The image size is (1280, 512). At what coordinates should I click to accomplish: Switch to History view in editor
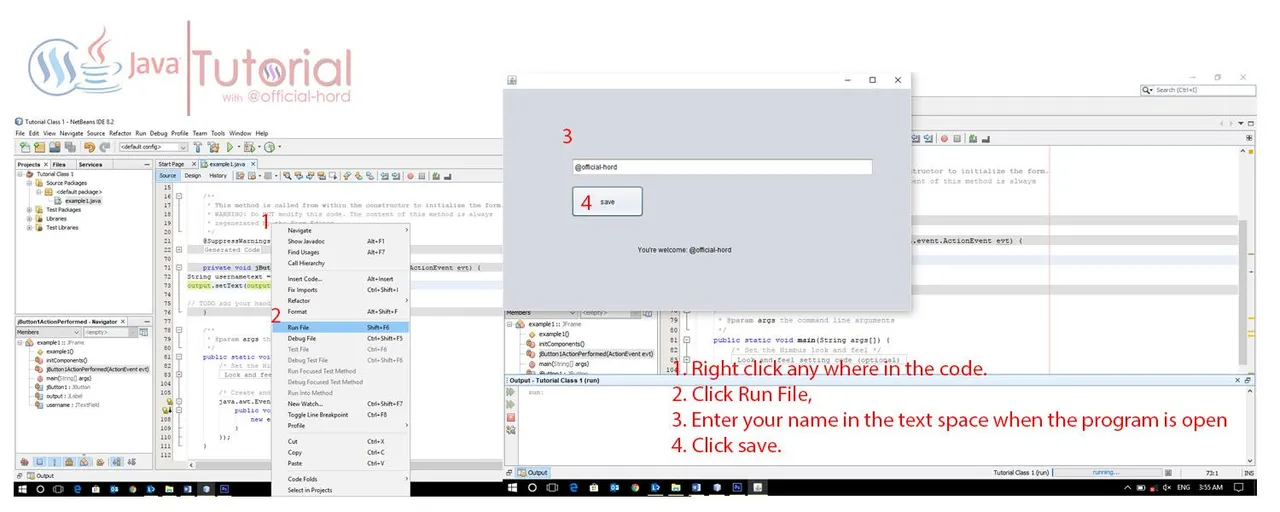[x=218, y=176]
